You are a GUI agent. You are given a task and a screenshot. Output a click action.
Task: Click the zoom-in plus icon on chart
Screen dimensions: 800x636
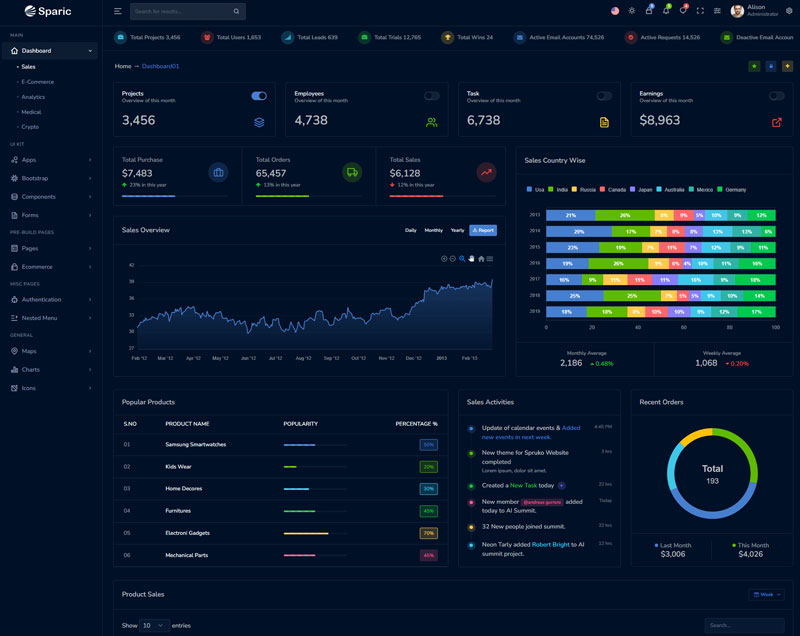pyautogui.click(x=444, y=259)
